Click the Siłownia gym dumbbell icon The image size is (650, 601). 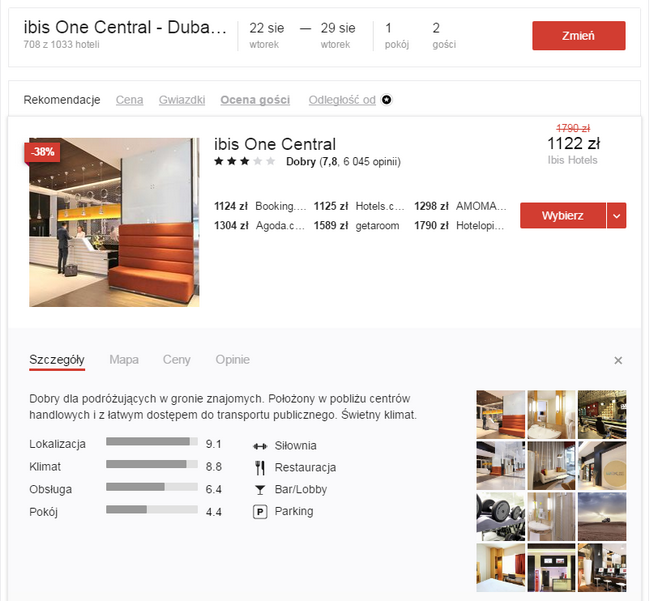pyautogui.click(x=260, y=446)
